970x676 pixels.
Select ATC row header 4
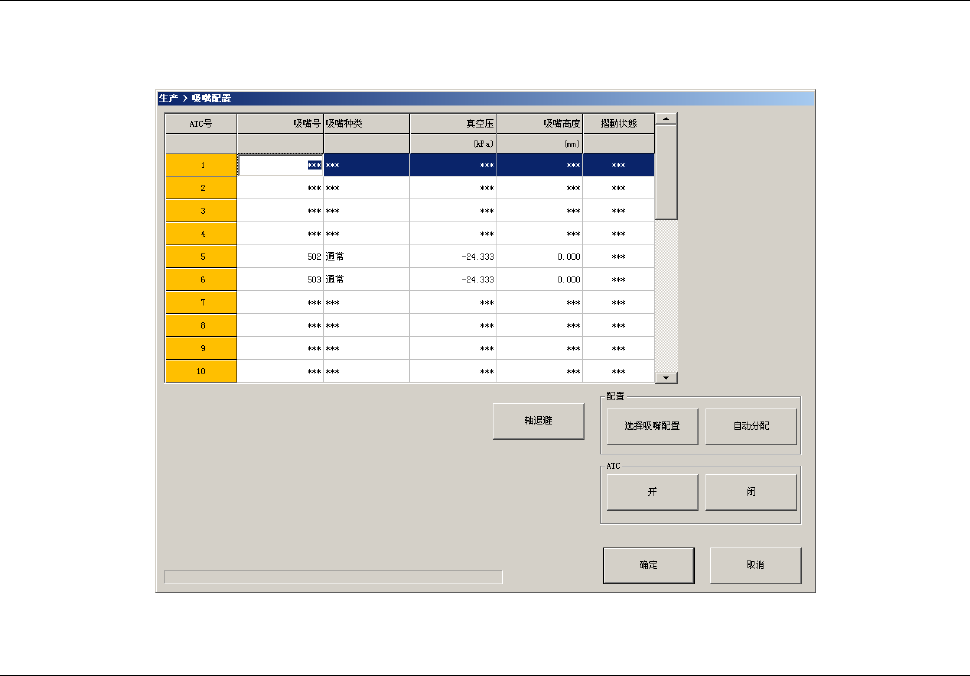(x=201, y=234)
